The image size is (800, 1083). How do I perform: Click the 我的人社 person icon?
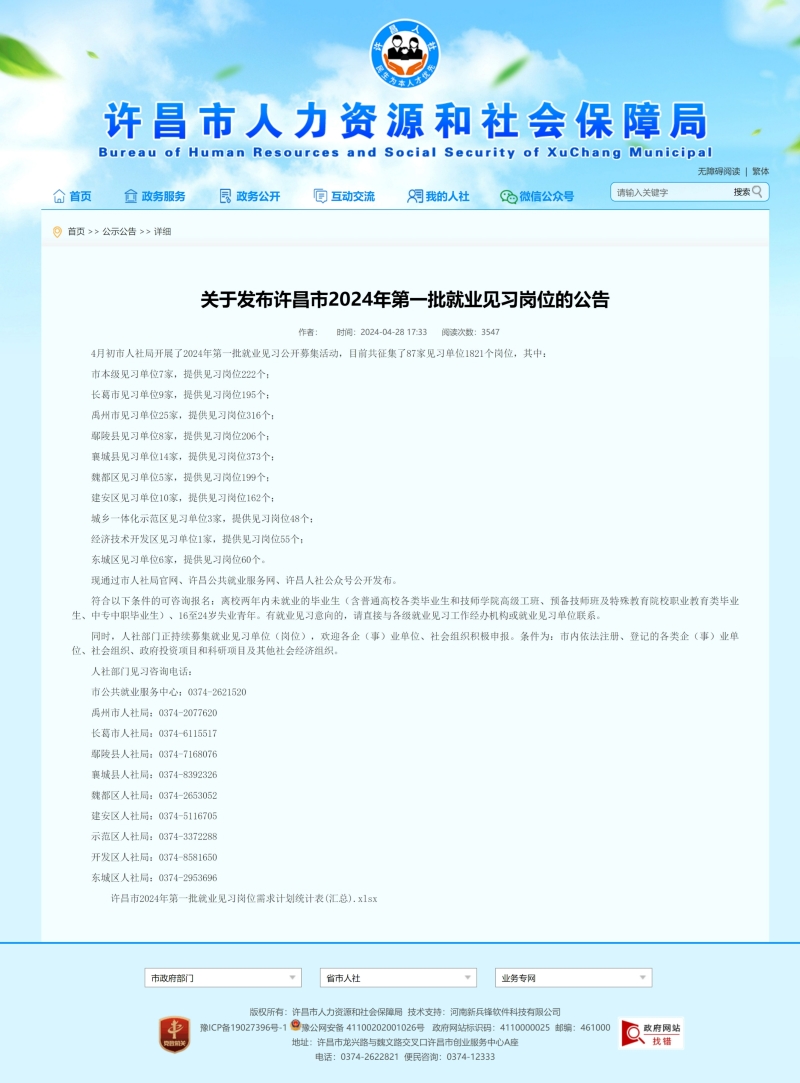tap(414, 196)
